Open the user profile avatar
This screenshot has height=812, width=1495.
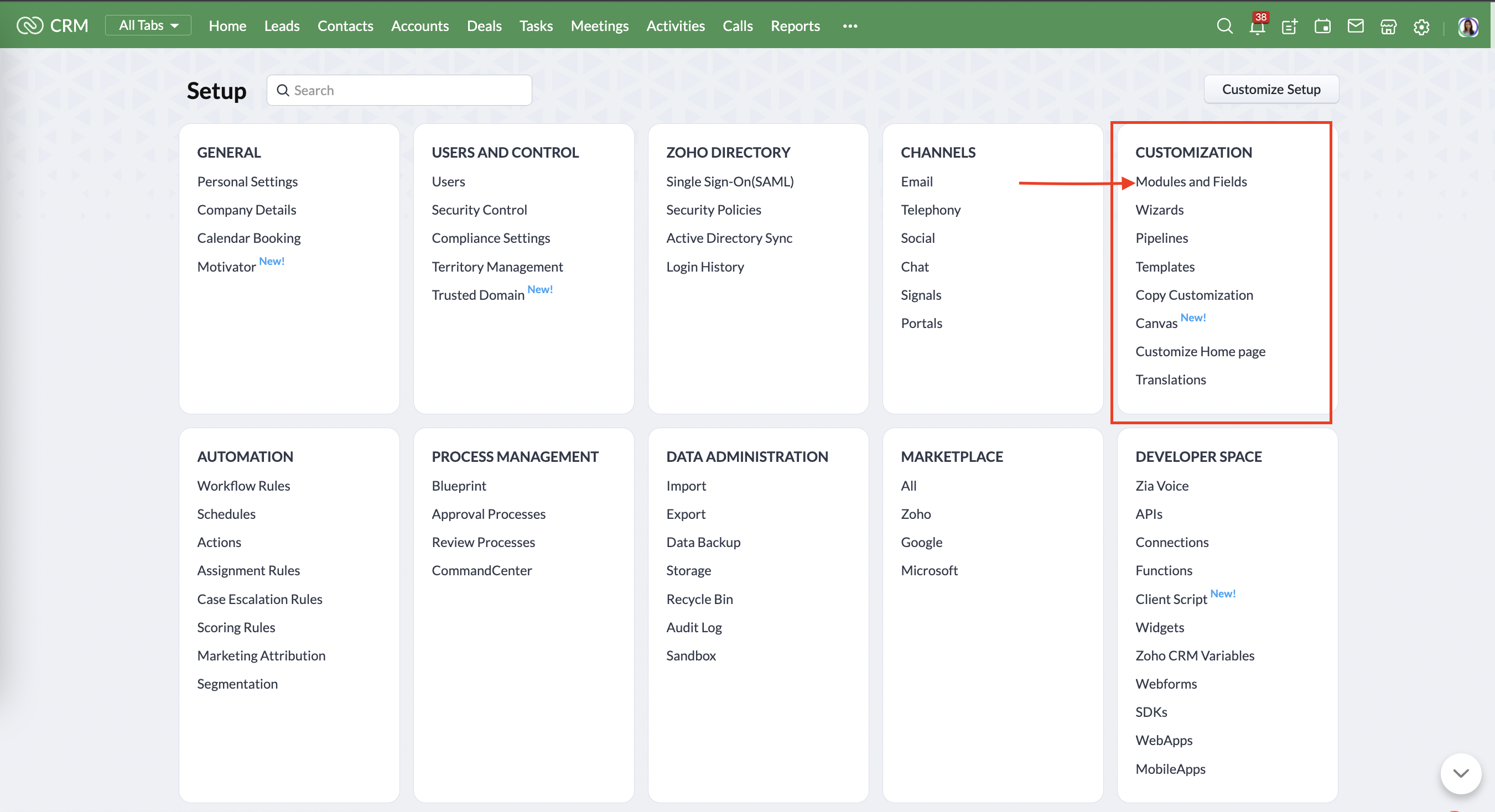[x=1468, y=27]
